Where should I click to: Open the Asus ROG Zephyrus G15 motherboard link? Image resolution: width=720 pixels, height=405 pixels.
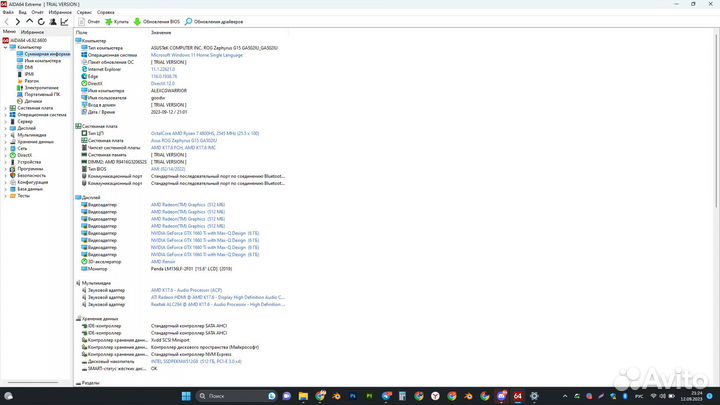pyautogui.click(x=184, y=141)
